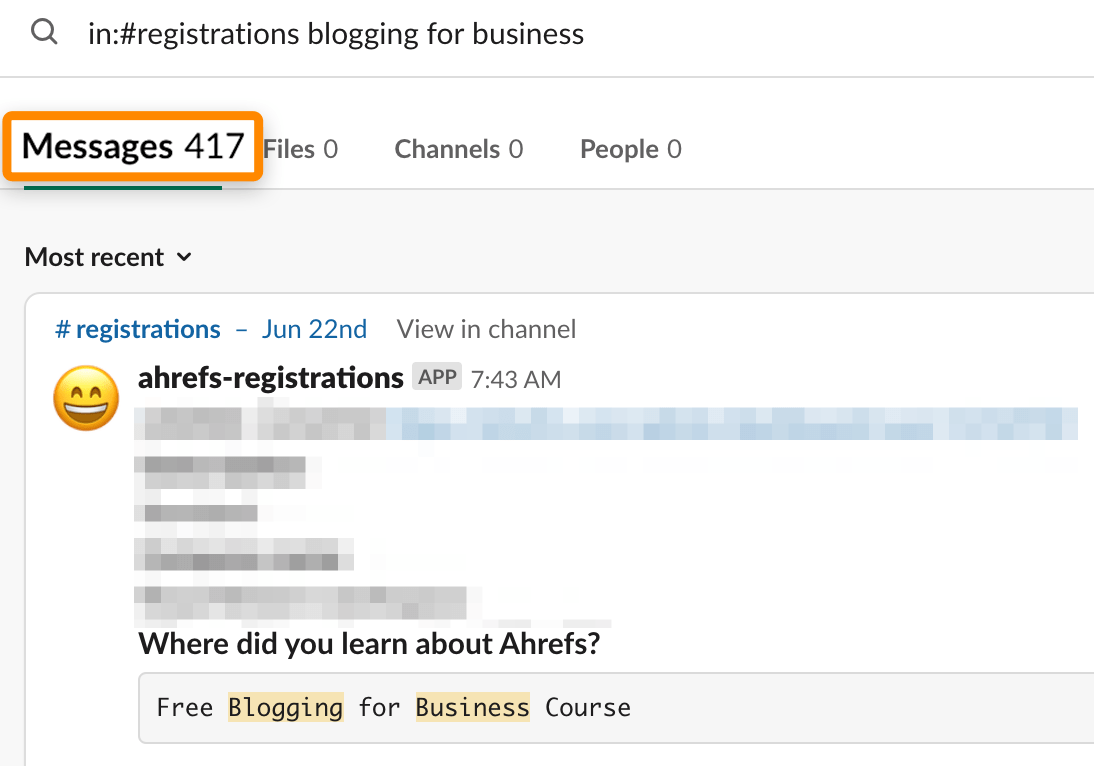
Task: Click the grinning emoji app avatar
Action: pos(85,398)
